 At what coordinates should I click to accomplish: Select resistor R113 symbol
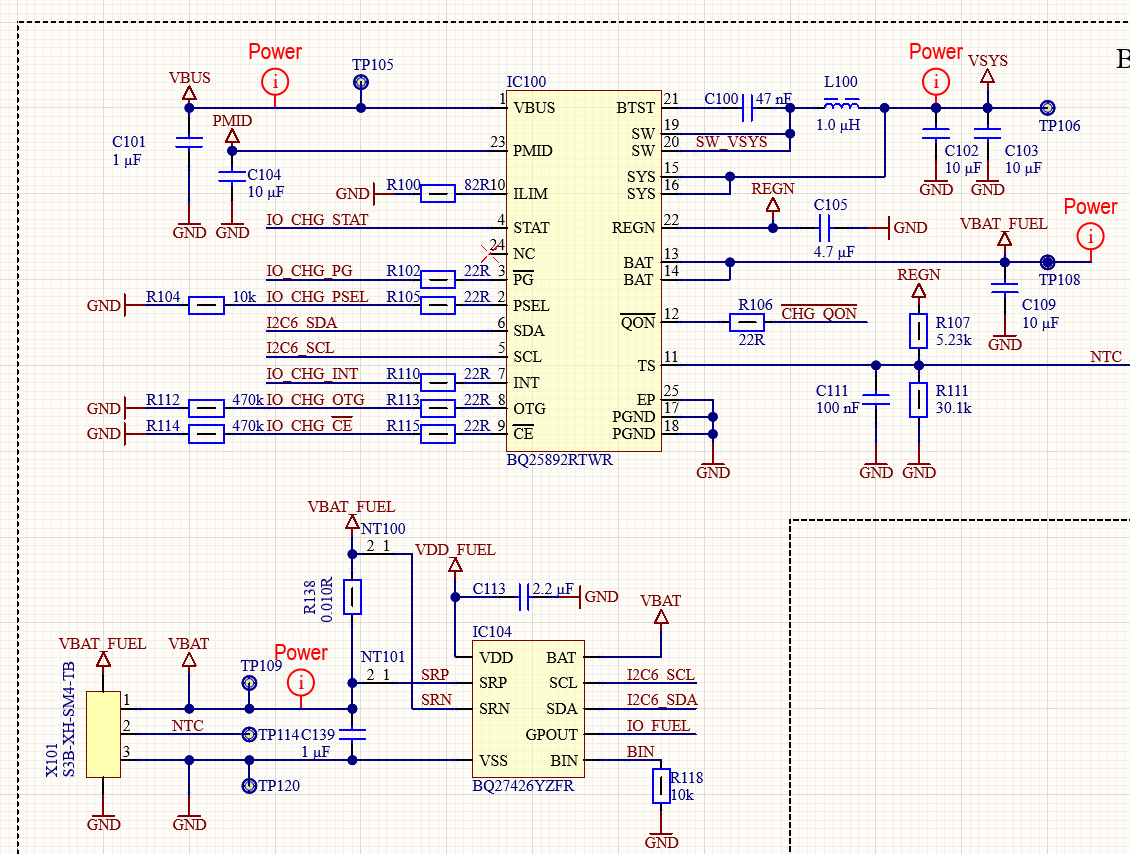438,409
